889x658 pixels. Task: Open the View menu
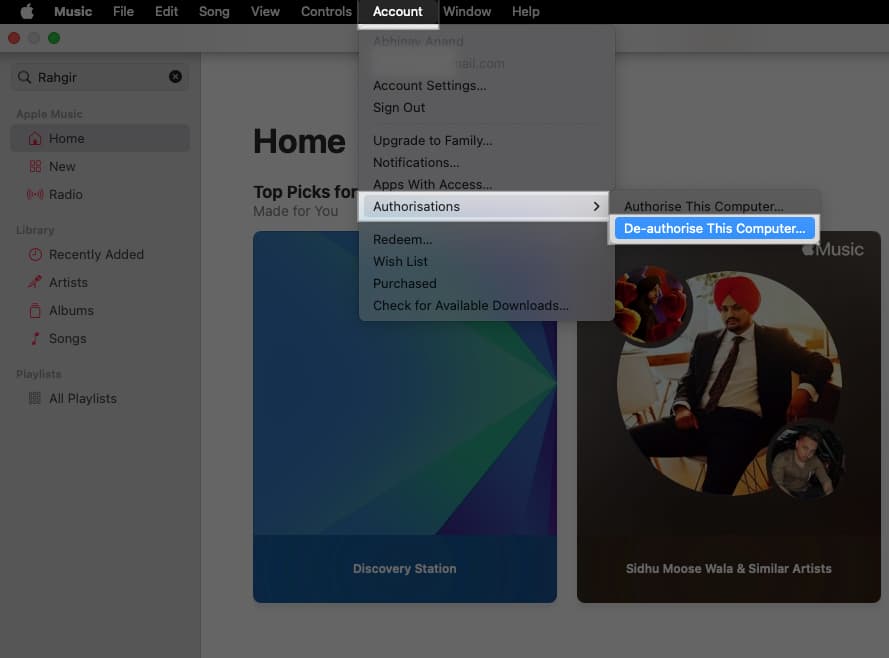265,11
